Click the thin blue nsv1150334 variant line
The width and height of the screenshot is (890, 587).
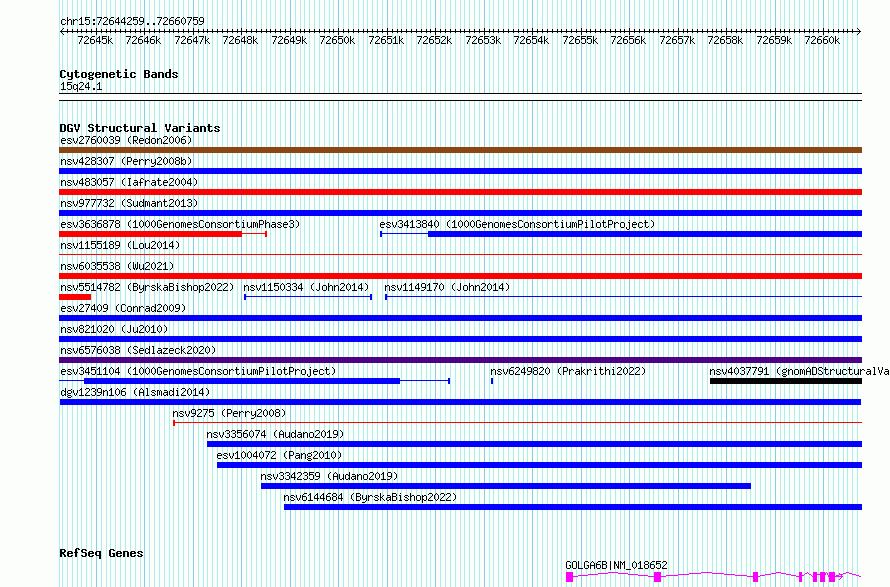click(x=308, y=297)
